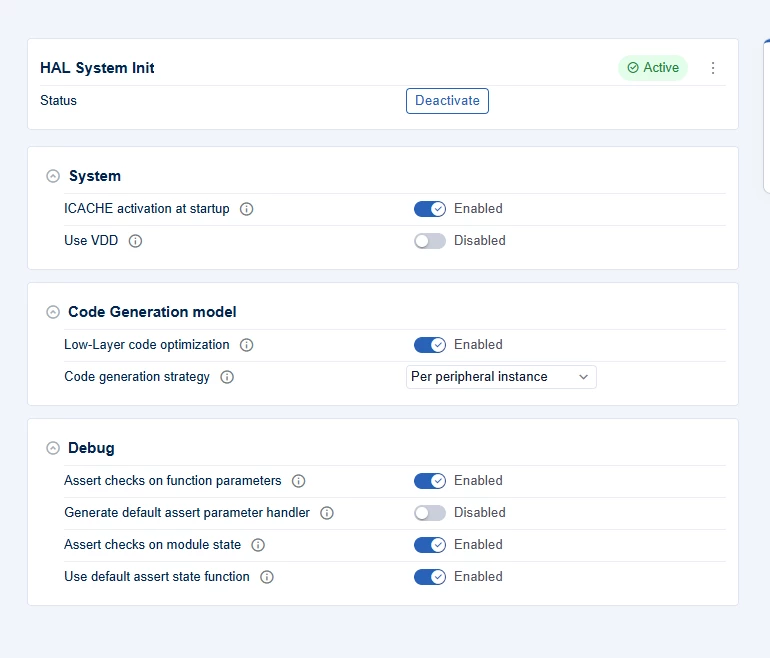Viewport: 770px width, 658px height.
Task: Click Enabled text beside ICACHE activation
Action: [478, 209]
